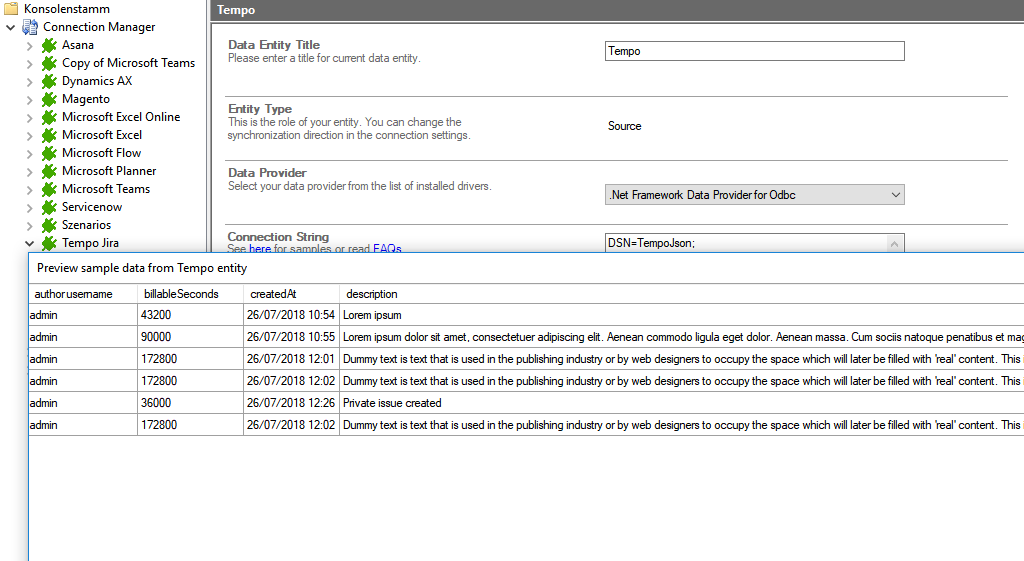1024x561 pixels.
Task: Click the Konsolenstamm folder icon
Action: pyautogui.click(x=11, y=9)
